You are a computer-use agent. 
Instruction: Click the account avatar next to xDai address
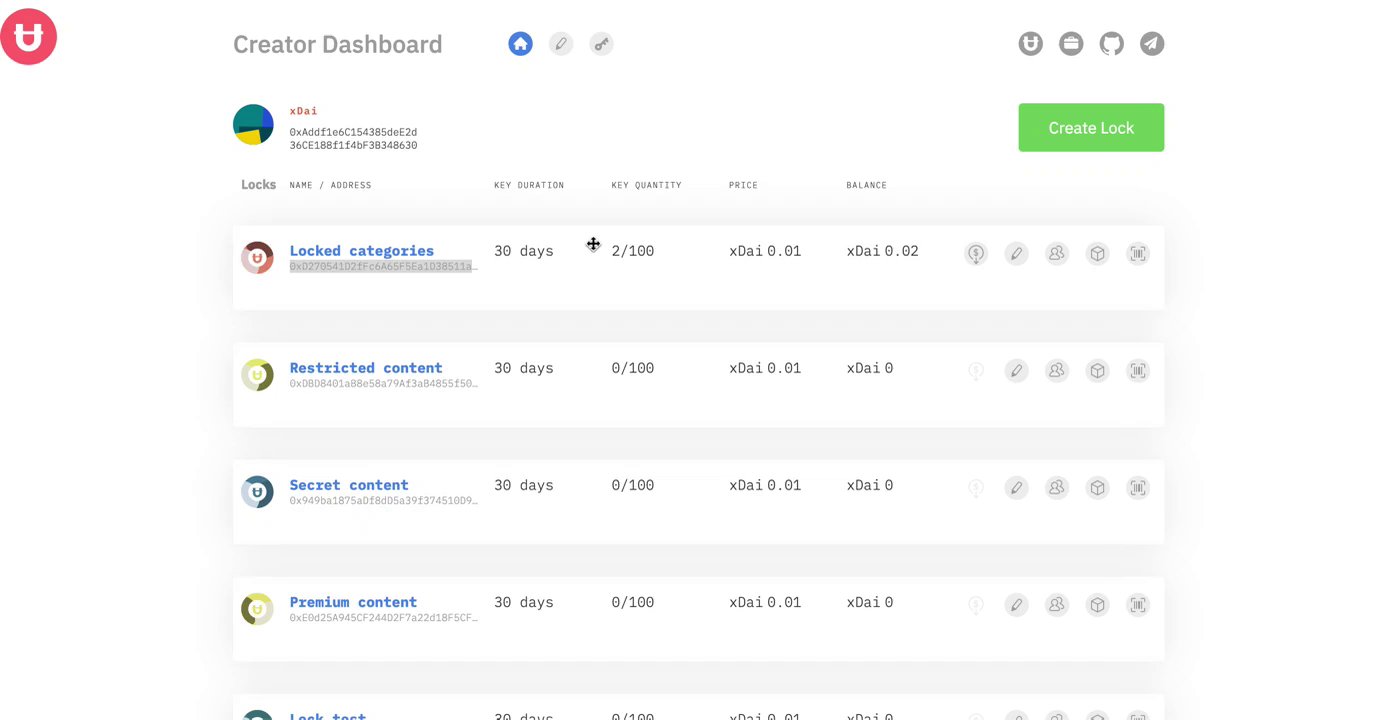253,125
